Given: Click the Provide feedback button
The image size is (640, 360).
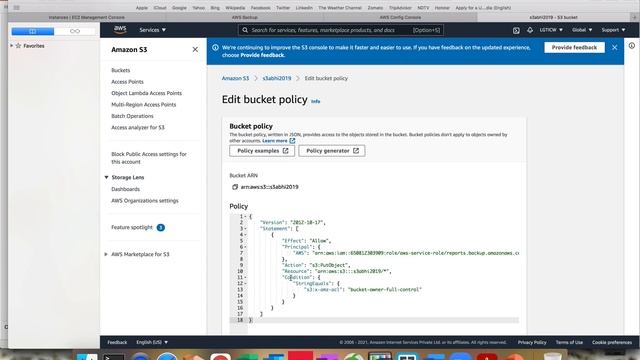Looking at the screenshot, I should (574, 47).
